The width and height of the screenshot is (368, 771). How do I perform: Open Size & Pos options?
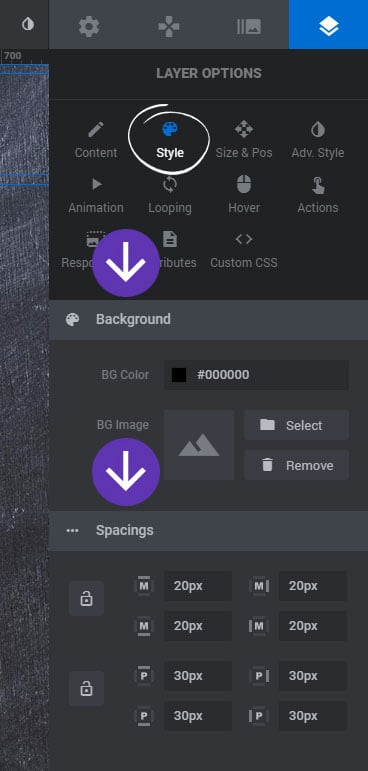pos(244,141)
